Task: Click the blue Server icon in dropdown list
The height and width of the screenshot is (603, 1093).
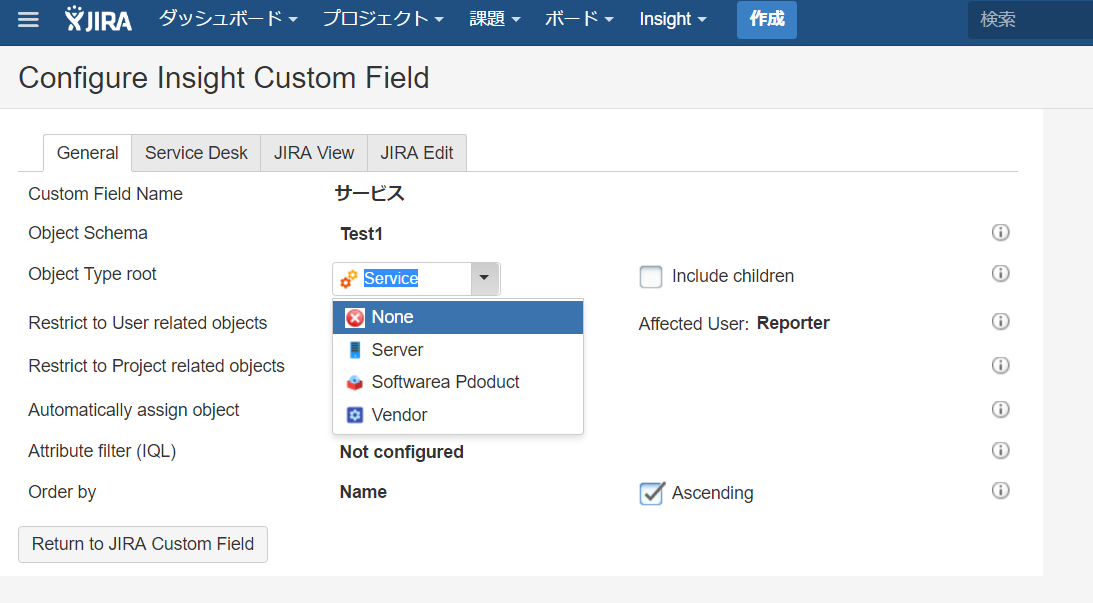Action: (355, 350)
